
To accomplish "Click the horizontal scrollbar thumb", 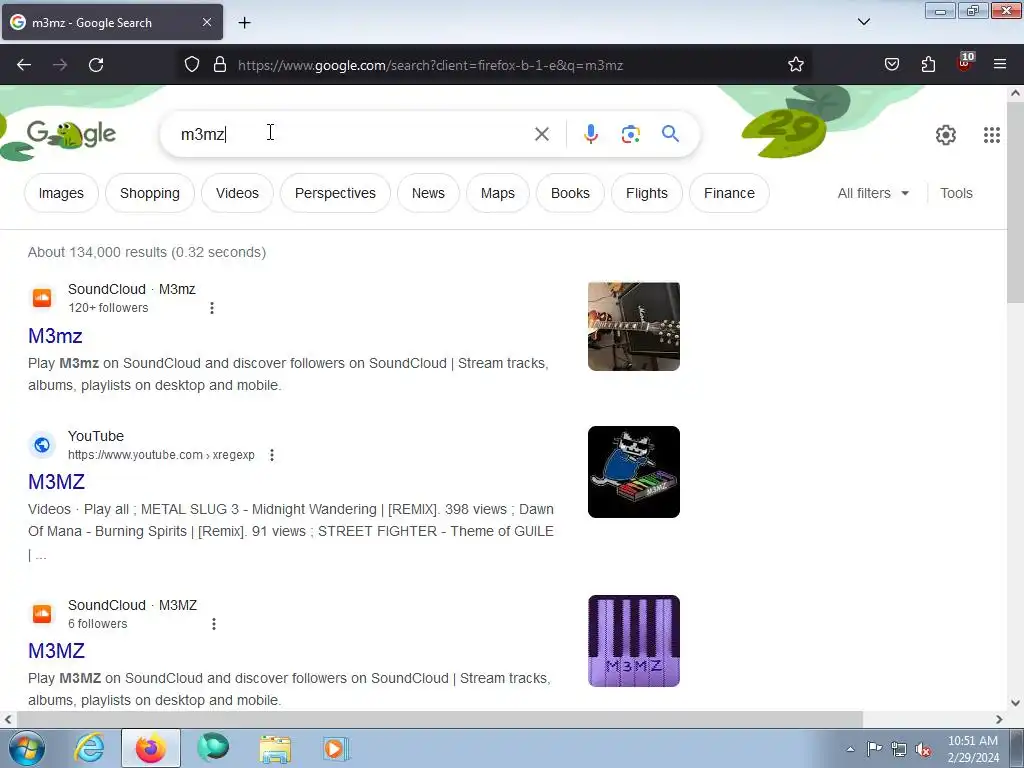I will coord(439,719).
